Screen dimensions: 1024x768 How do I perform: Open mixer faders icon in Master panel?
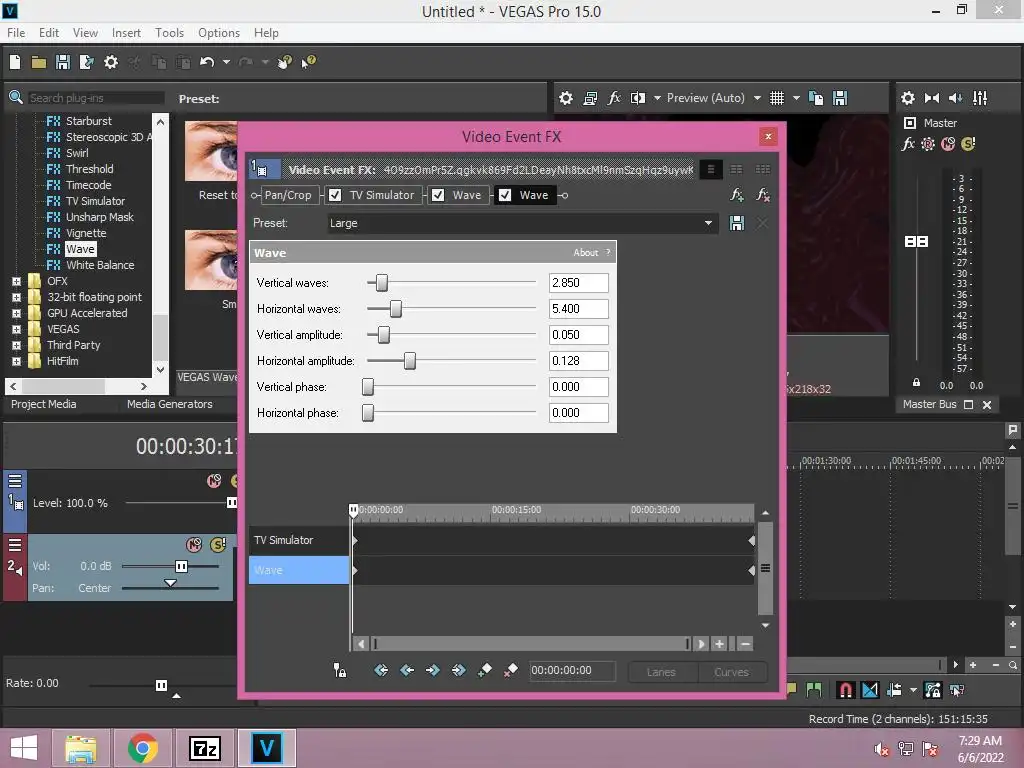(980, 98)
